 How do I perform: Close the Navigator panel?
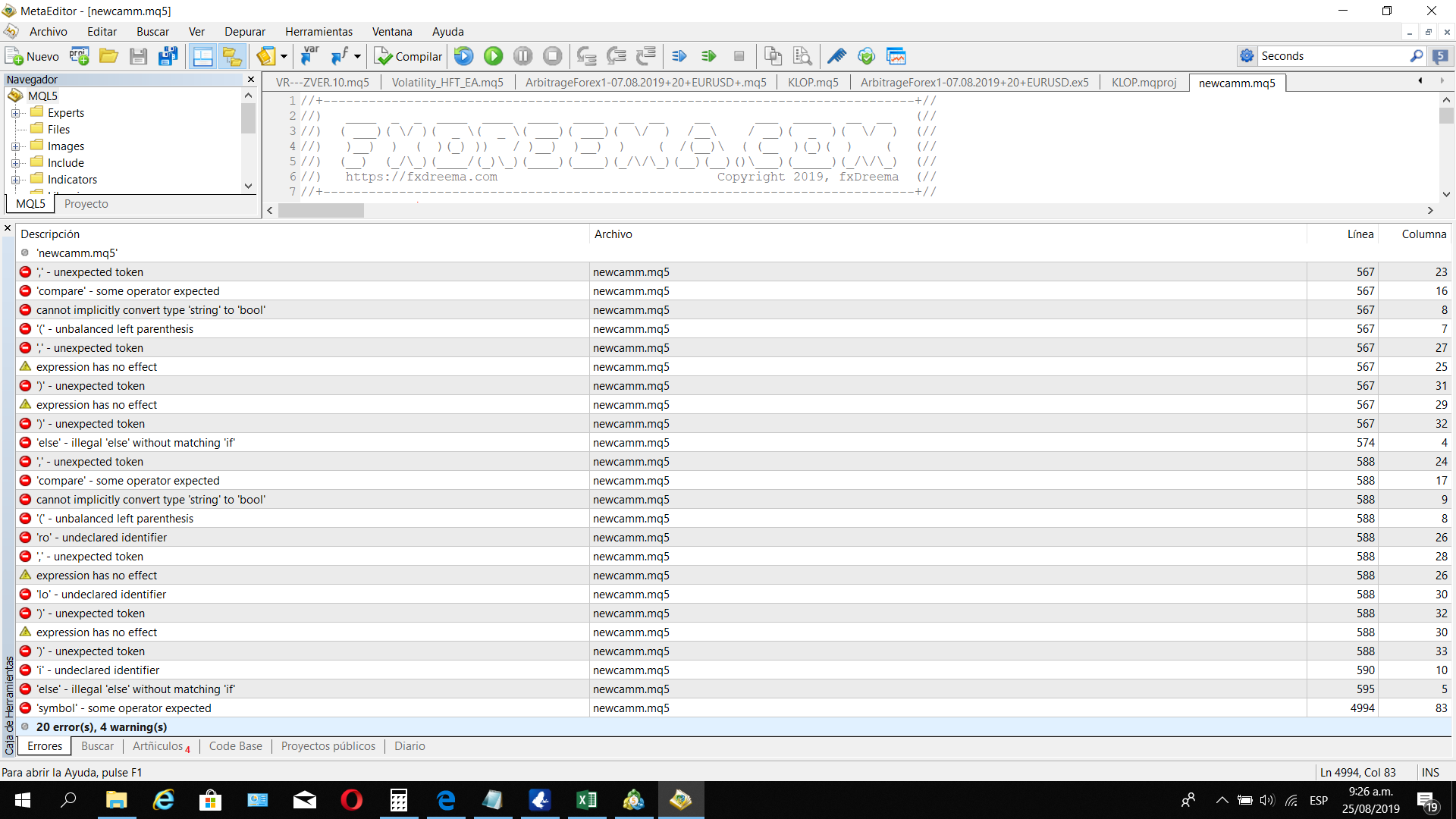251,80
